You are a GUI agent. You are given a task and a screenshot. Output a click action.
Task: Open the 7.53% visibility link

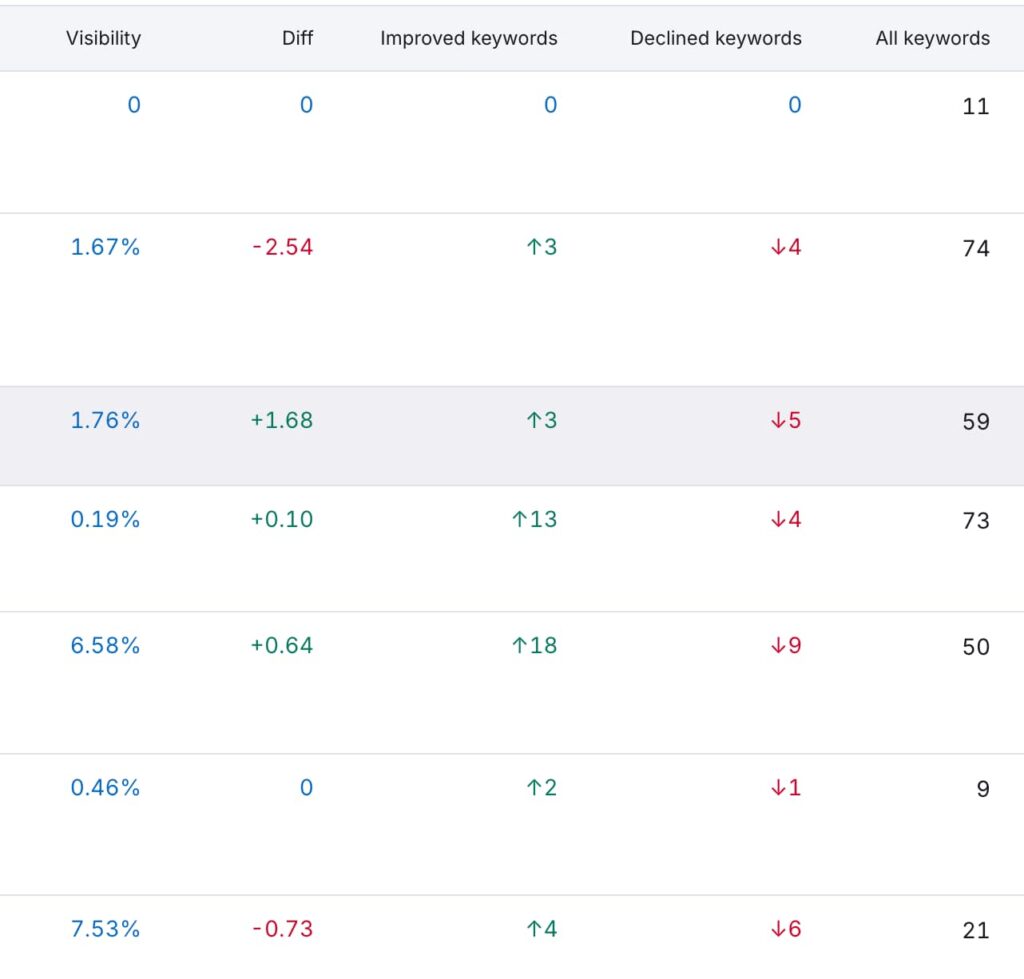tap(106, 929)
